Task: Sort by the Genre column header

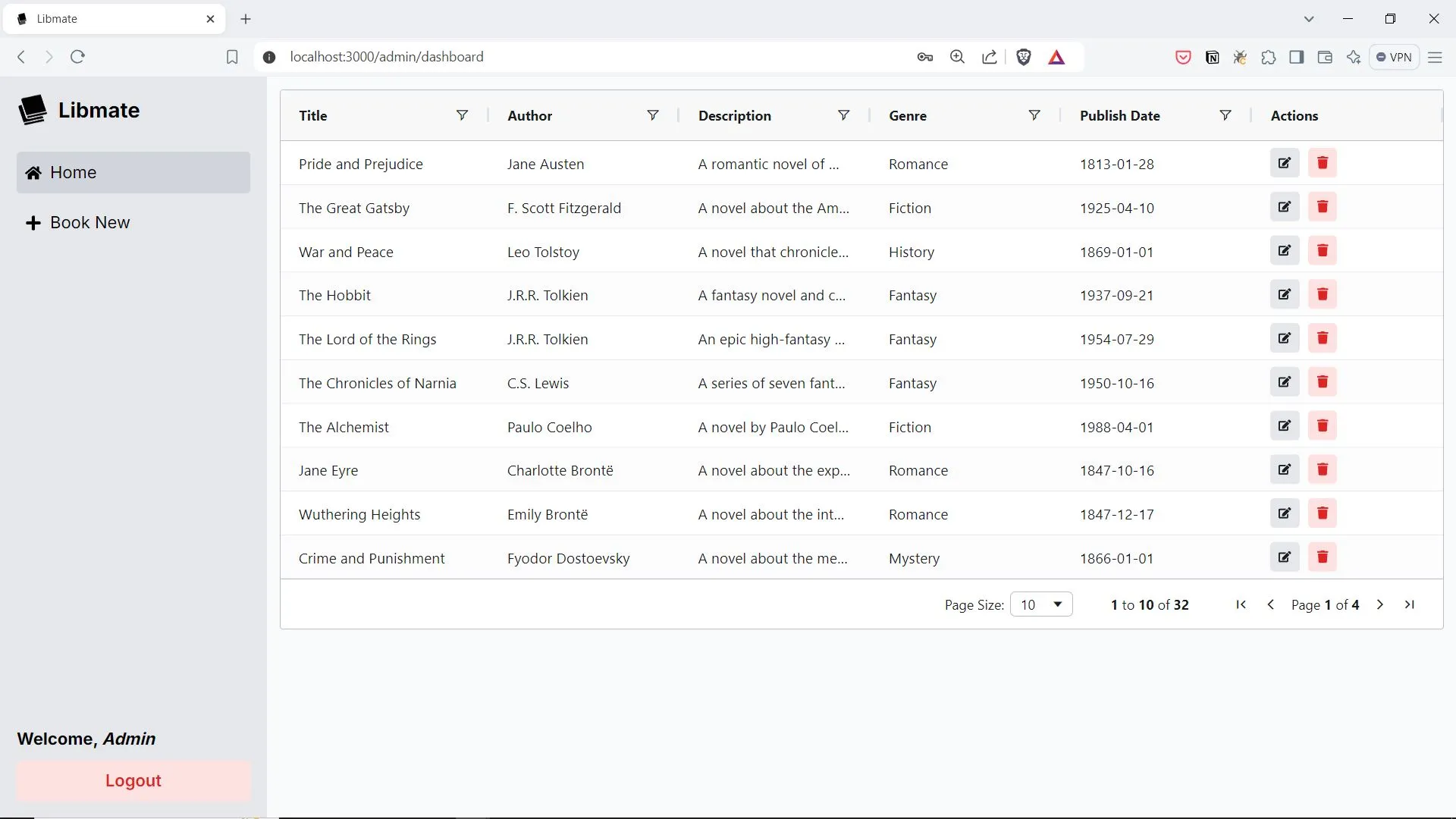Action: pyautogui.click(x=908, y=116)
